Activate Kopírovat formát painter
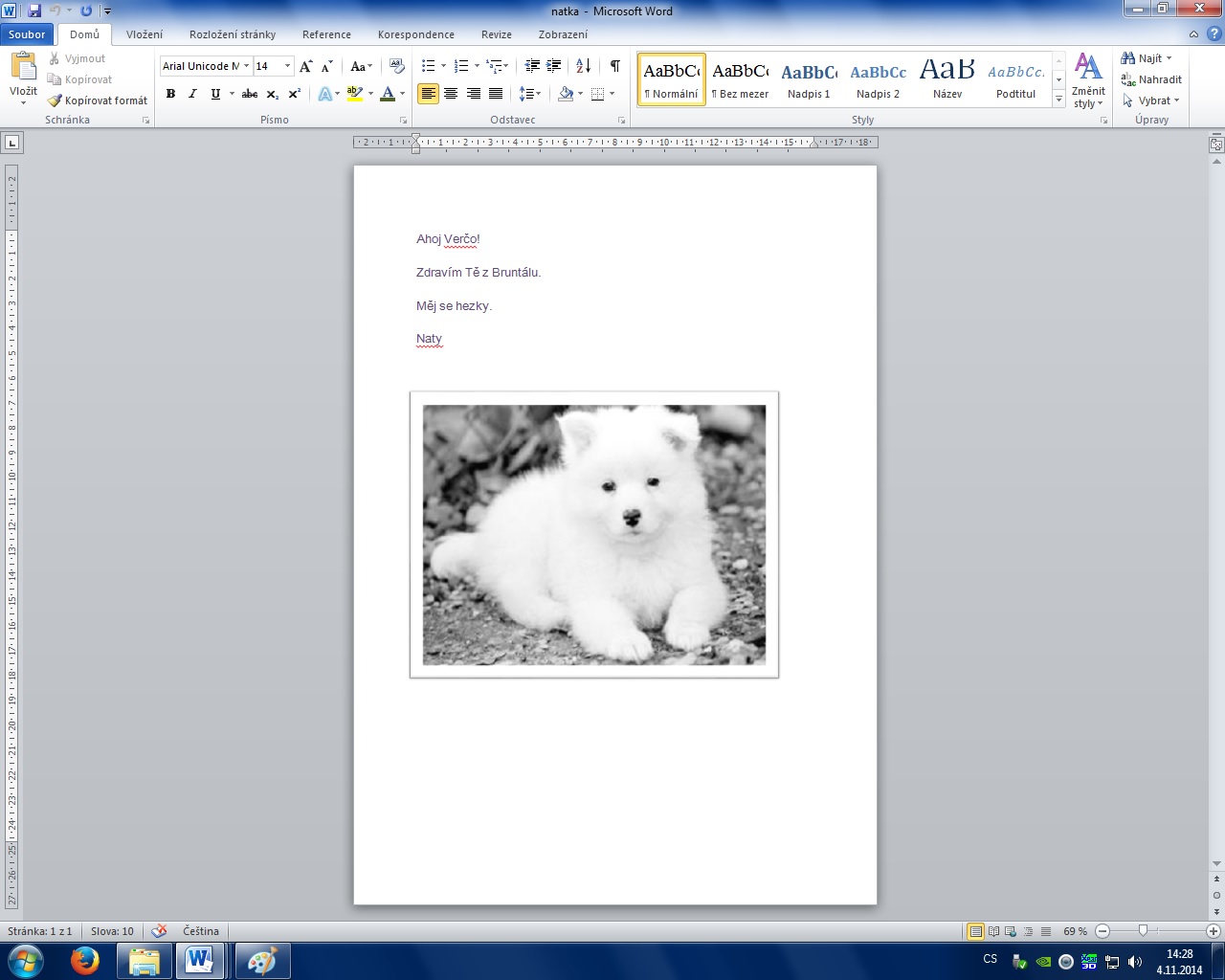Viewport: 1225px width, 980px height. click(x=98, y=100)
